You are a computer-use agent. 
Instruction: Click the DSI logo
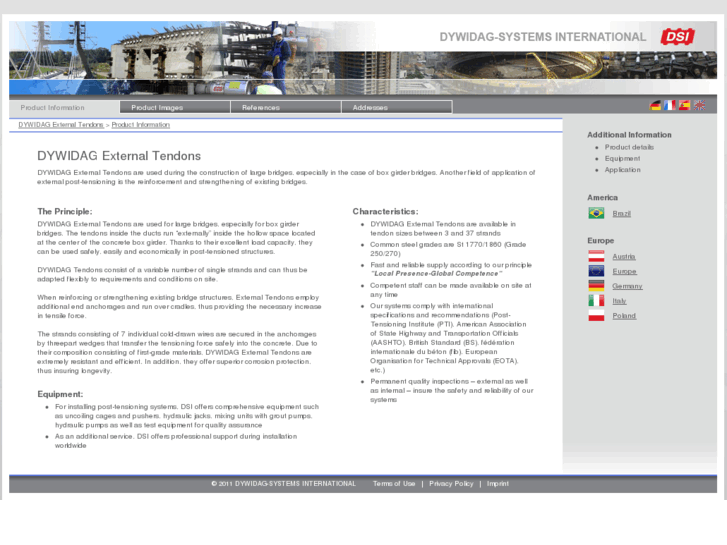coord(678,36)
